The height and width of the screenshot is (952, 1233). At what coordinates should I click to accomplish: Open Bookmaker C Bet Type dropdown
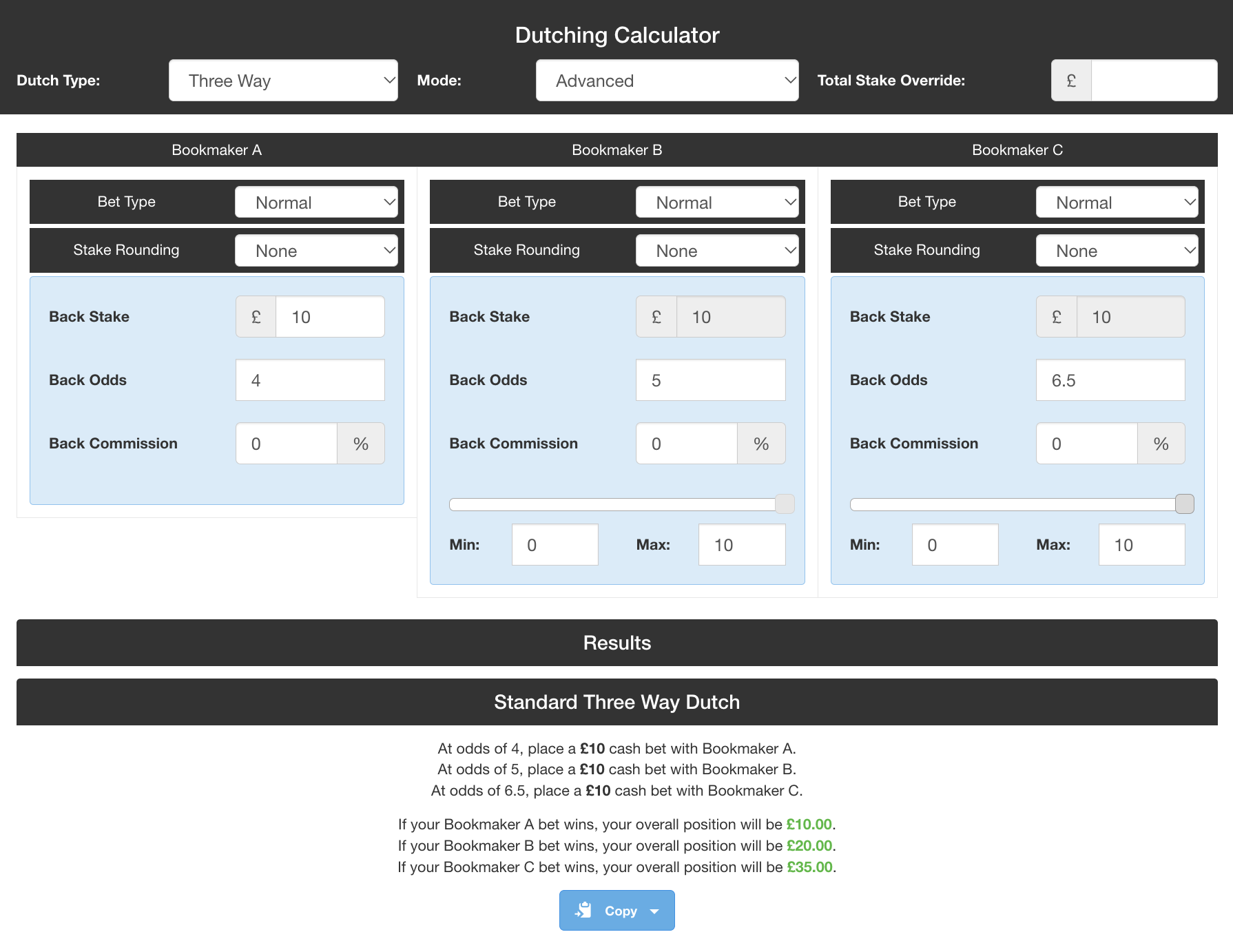click(x=1117, y=203)
